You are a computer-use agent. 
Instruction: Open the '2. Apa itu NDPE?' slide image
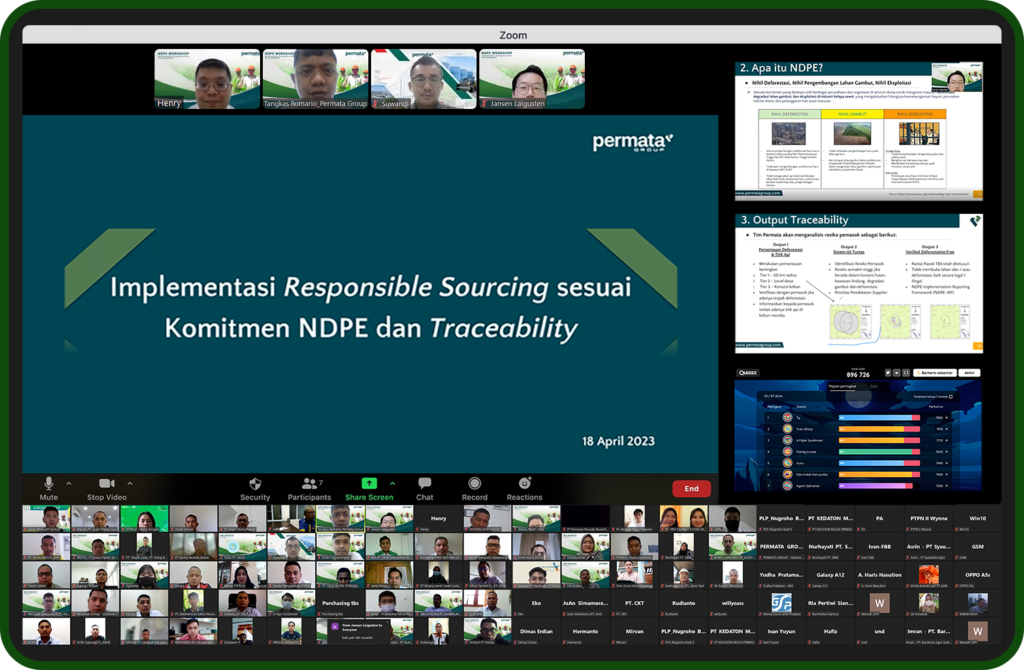pos(859,131)
